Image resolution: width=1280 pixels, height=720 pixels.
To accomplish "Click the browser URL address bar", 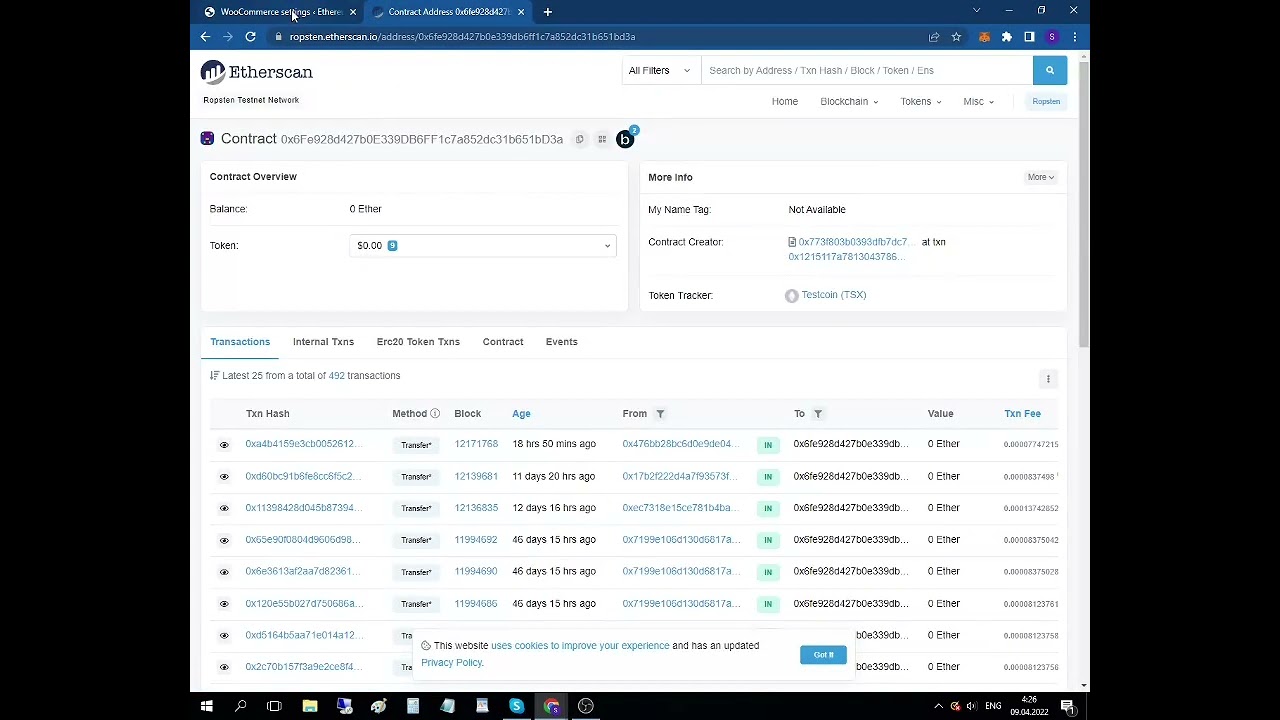I will [x=600, y=37].
